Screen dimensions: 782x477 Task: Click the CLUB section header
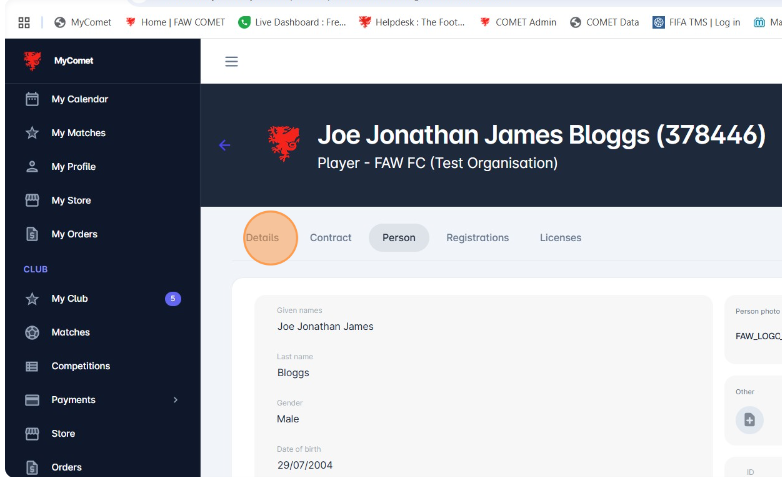pyautogui.click(x=35, y=269)
